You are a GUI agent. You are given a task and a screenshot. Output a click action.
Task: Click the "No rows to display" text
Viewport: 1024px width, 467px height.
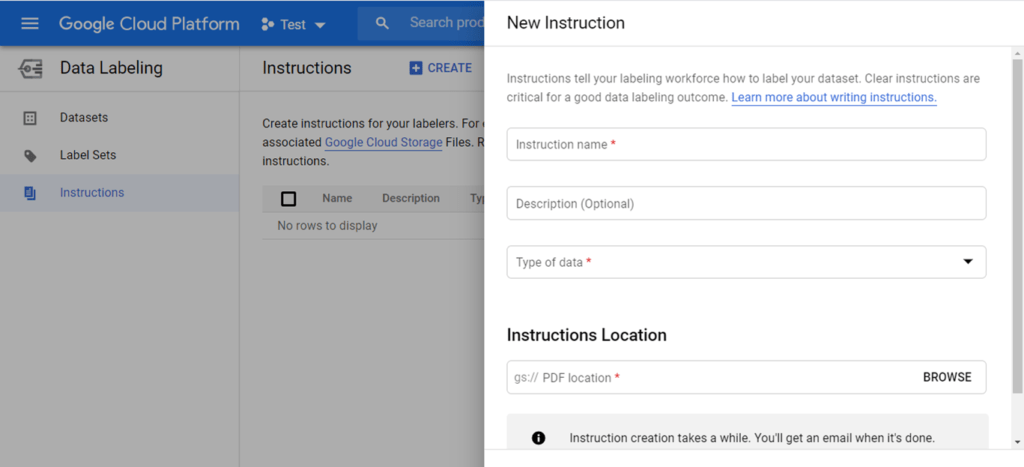click(327, 226)
